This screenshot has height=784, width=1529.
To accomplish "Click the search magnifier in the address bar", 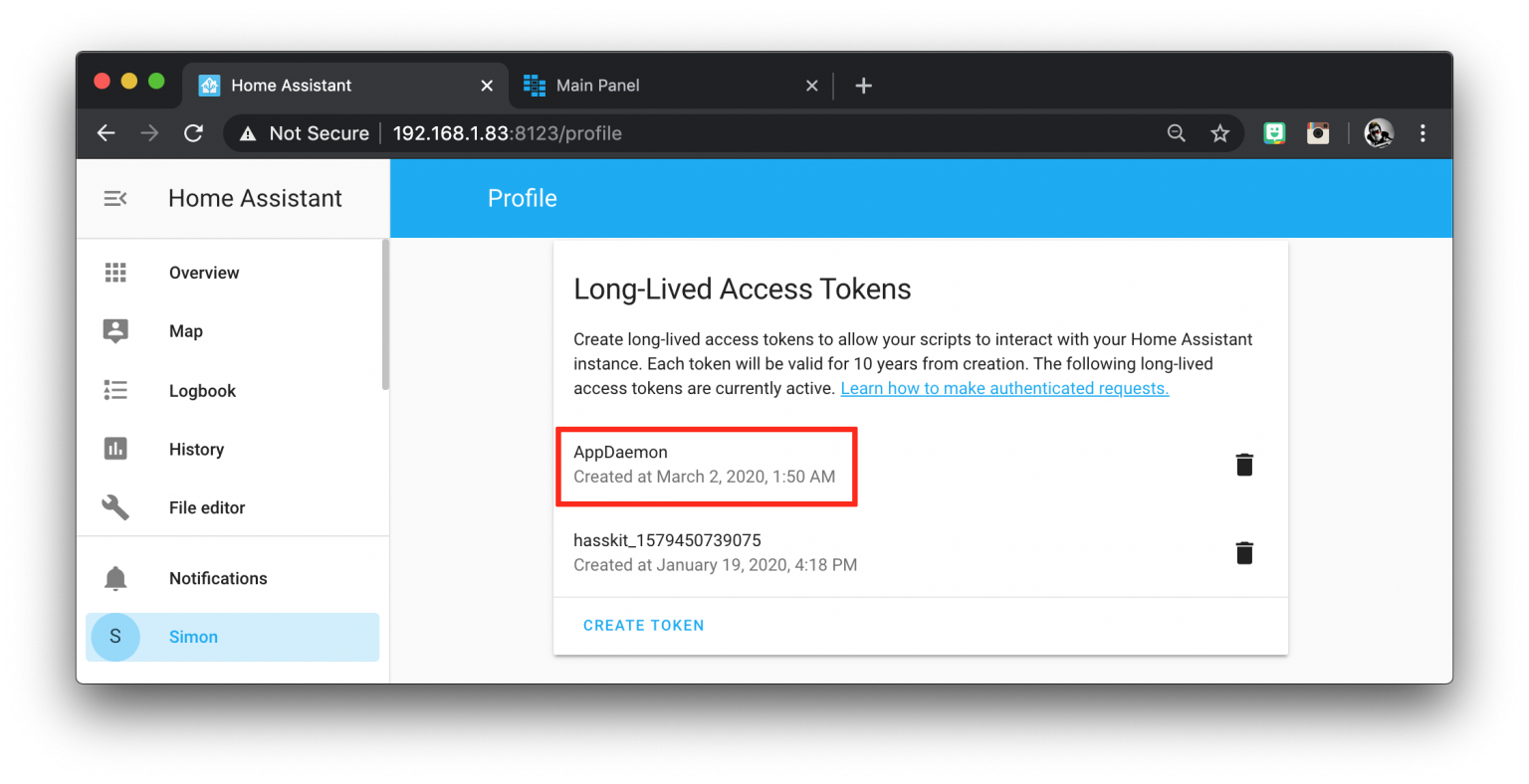I will (x=1176, y=133).
